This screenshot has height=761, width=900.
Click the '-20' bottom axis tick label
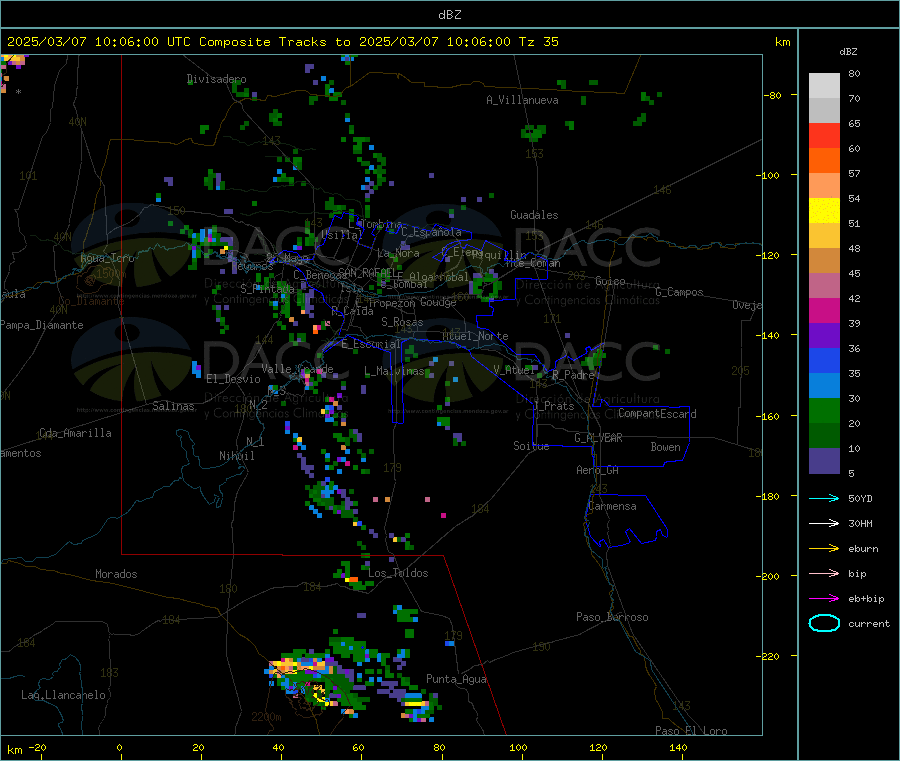[37, 747]
